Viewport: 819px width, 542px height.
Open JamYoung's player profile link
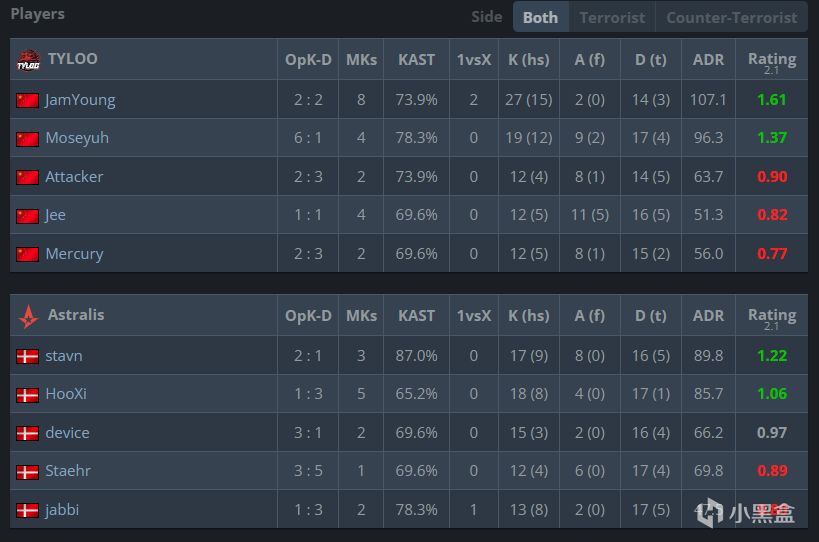(x=80, y=100)
